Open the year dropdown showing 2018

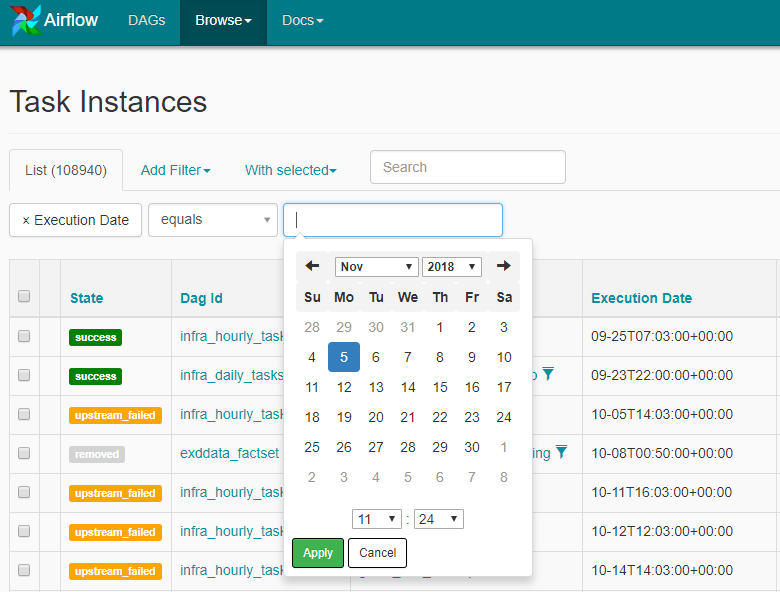coord(451,267)
